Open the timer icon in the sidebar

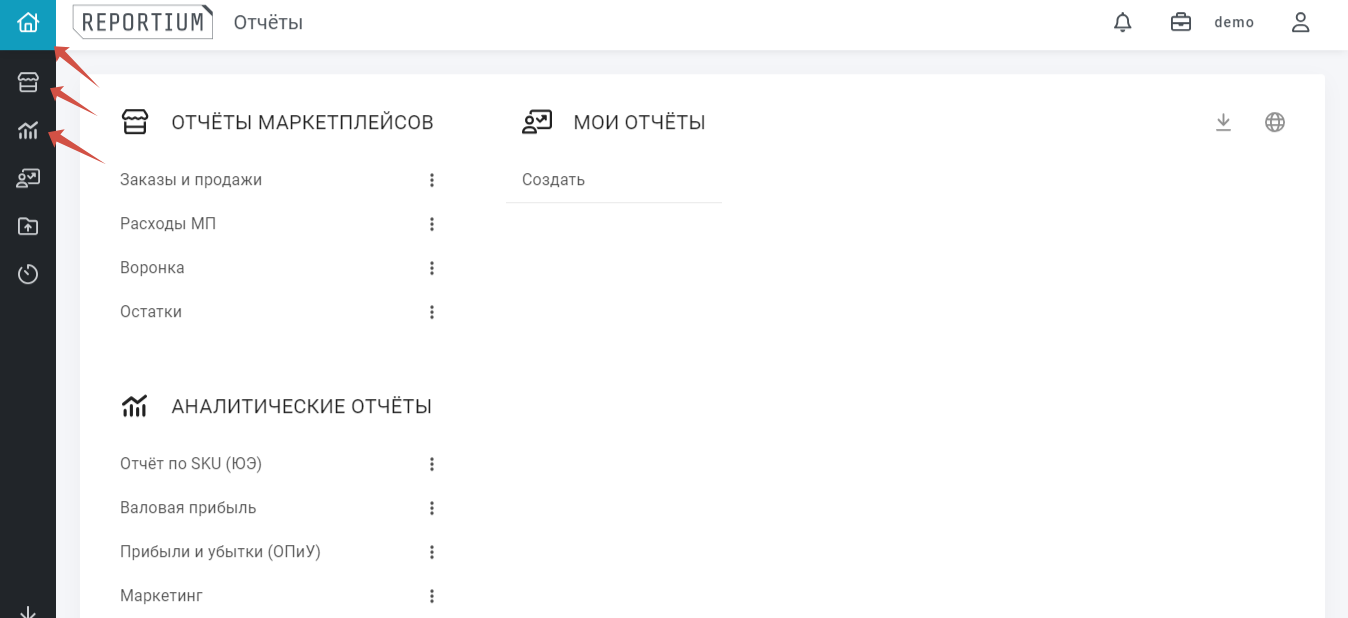pos(28,274)
